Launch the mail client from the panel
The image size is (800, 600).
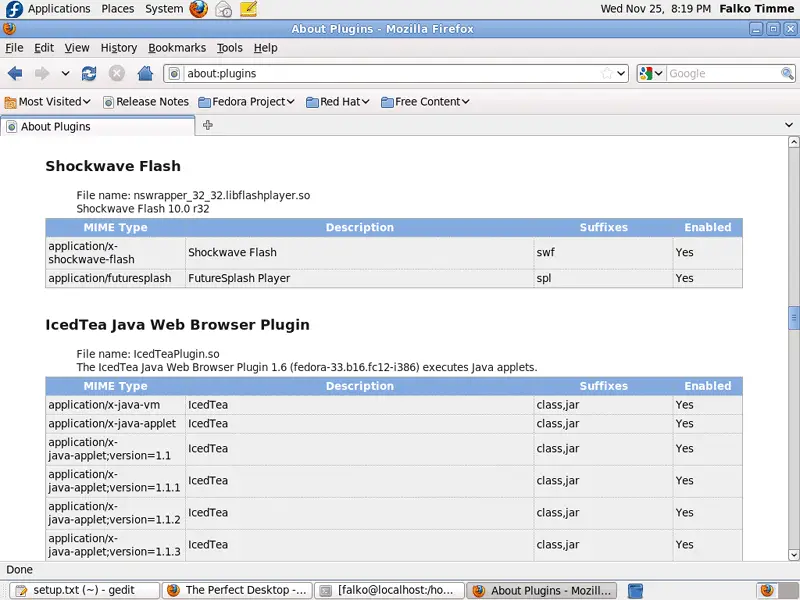[223, 9]
